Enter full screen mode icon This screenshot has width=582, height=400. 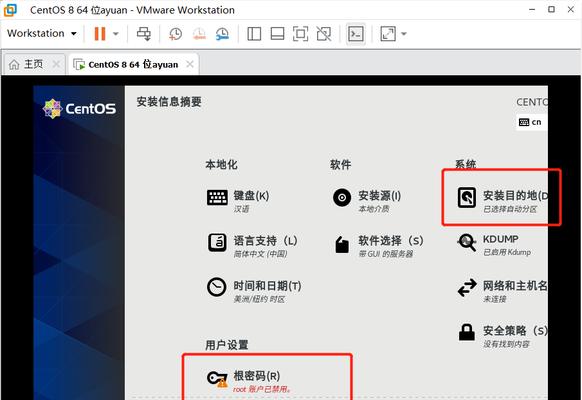300,34
